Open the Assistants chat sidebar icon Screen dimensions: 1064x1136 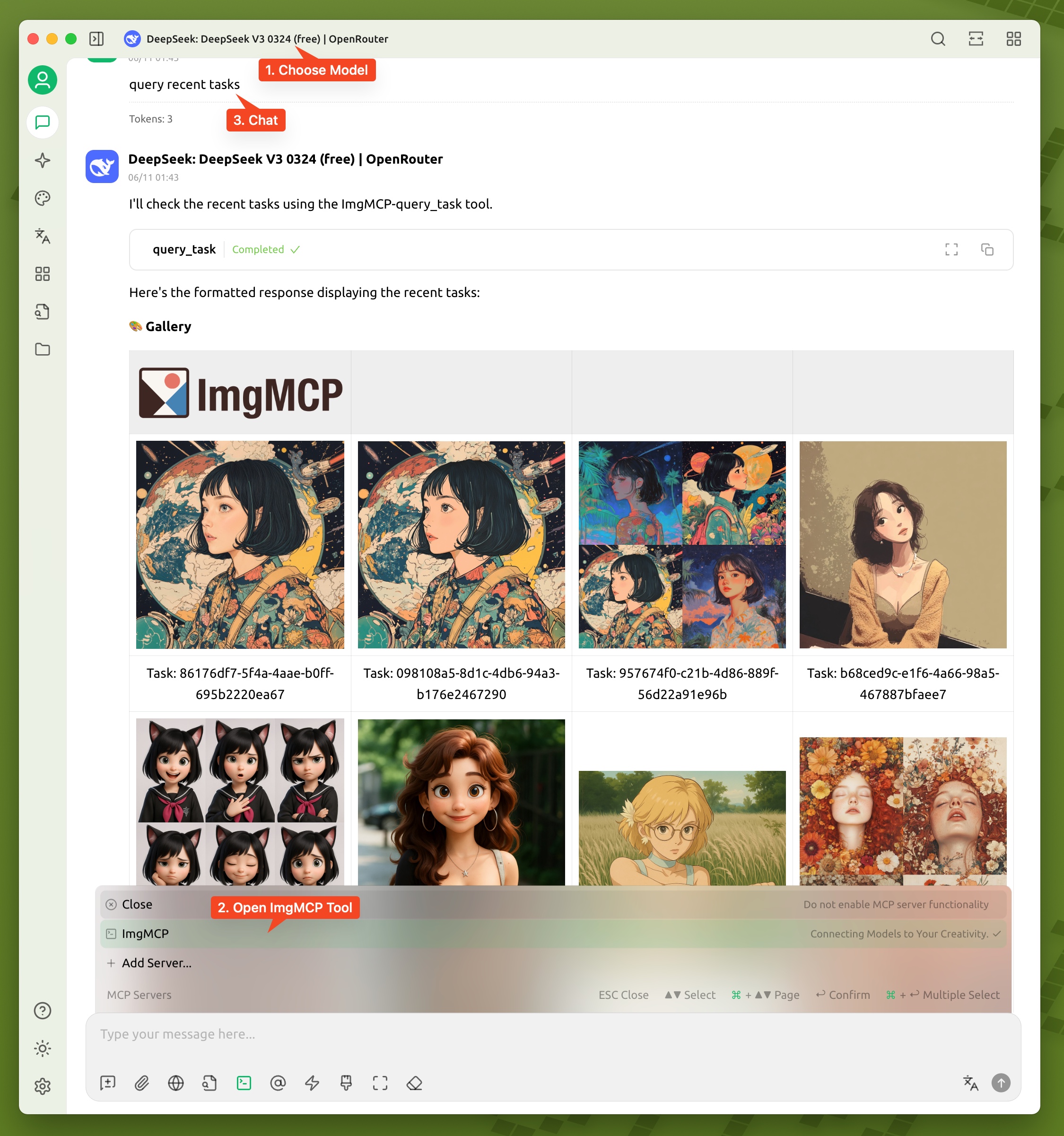tap(42, 122)
